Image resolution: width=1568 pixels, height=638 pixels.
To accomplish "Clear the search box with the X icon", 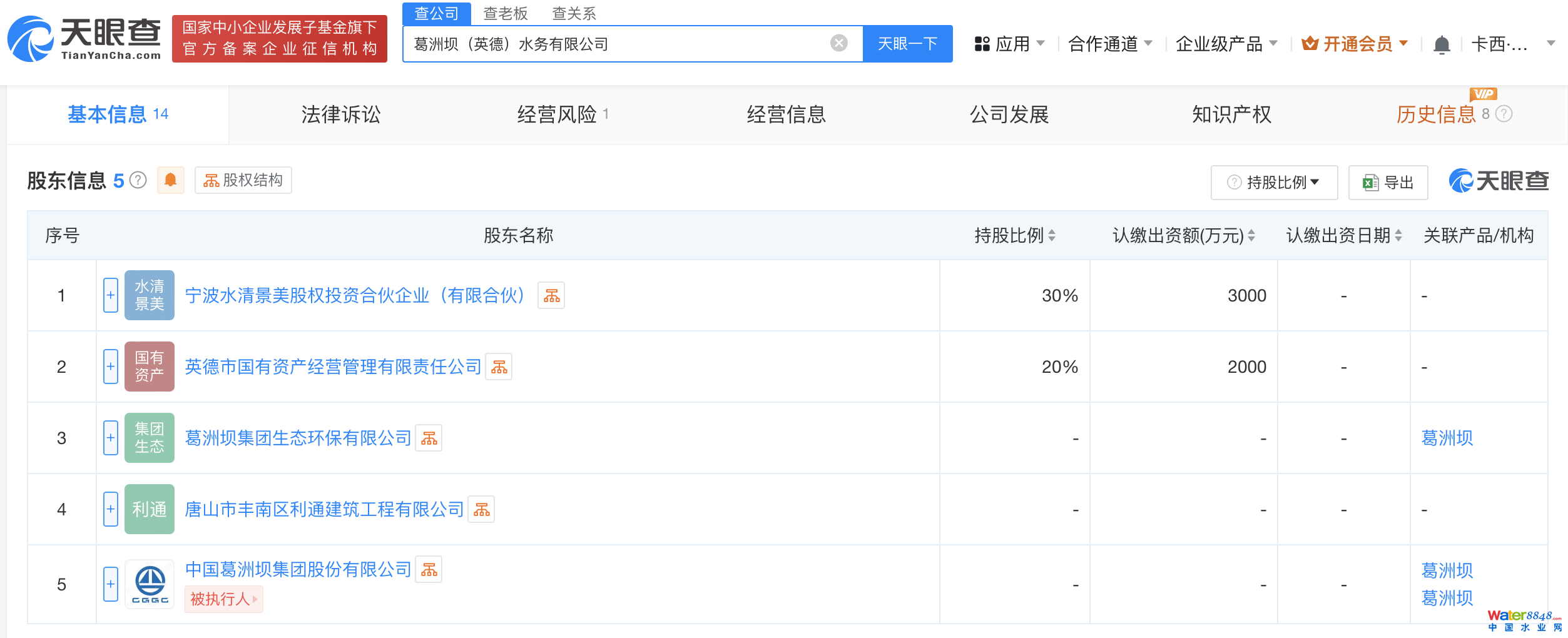I will 838,43.
